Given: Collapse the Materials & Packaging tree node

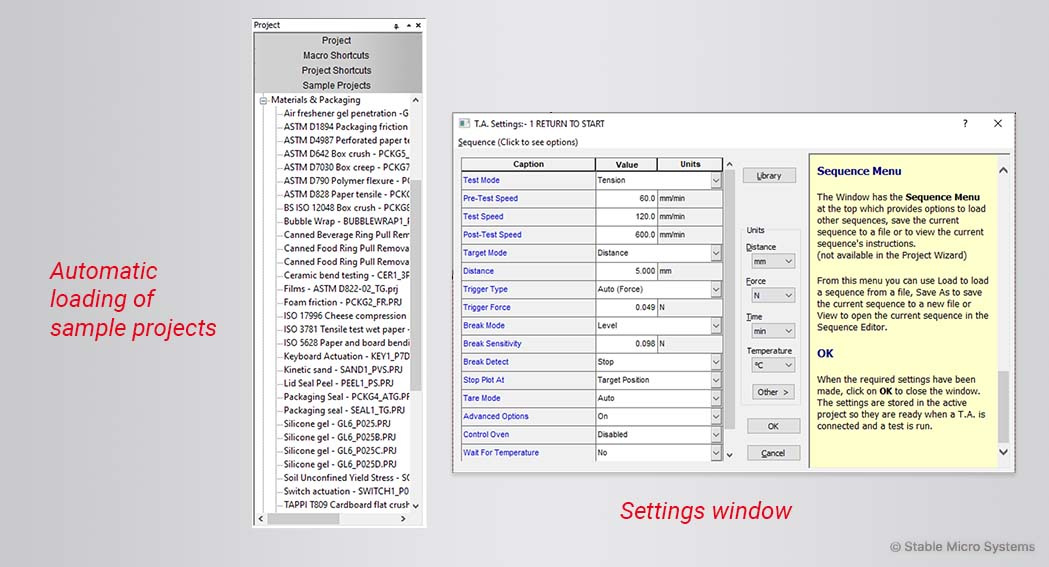Looking at the screenshot, I should 263,100.
